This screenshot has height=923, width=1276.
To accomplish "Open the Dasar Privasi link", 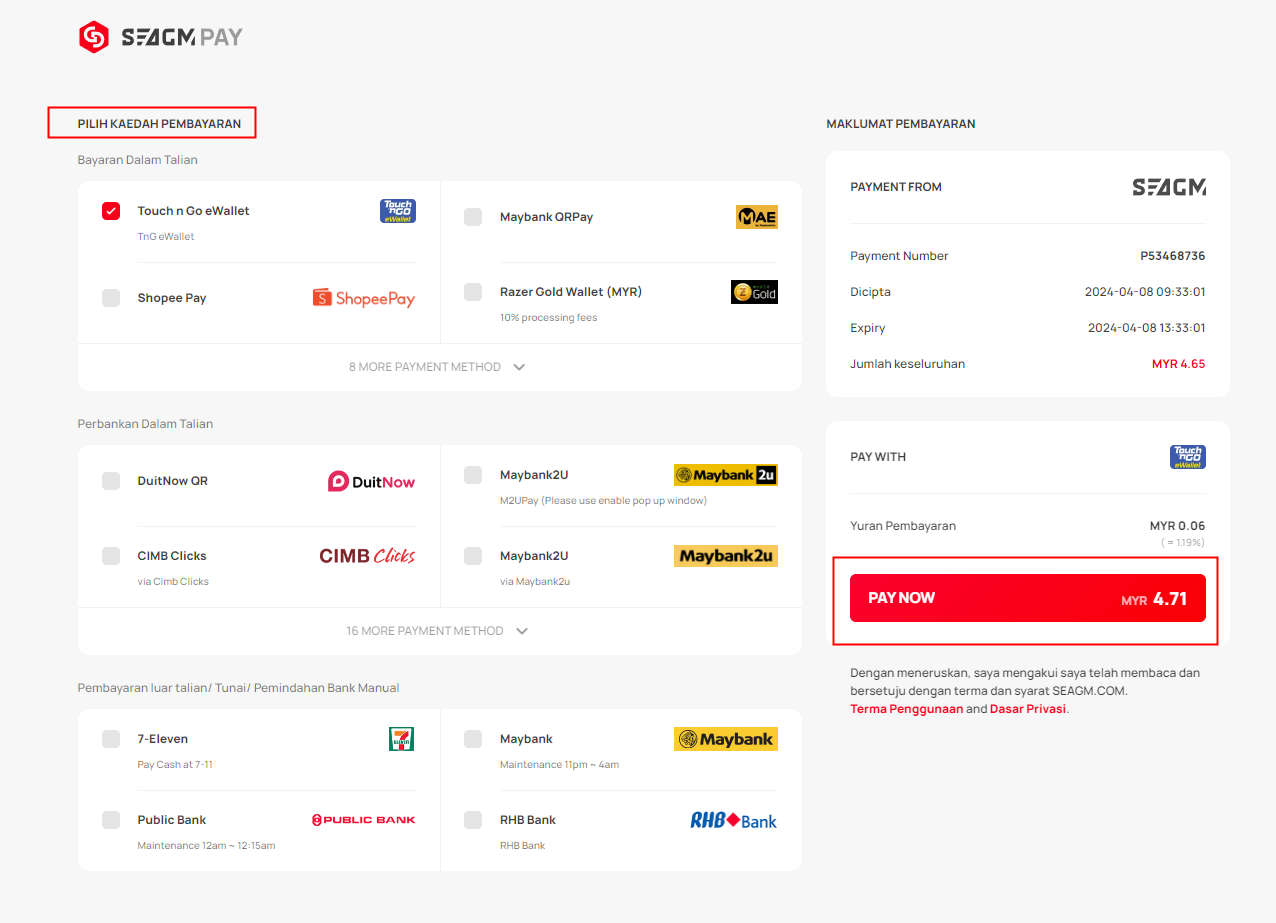I will (x=1028, y=709).
